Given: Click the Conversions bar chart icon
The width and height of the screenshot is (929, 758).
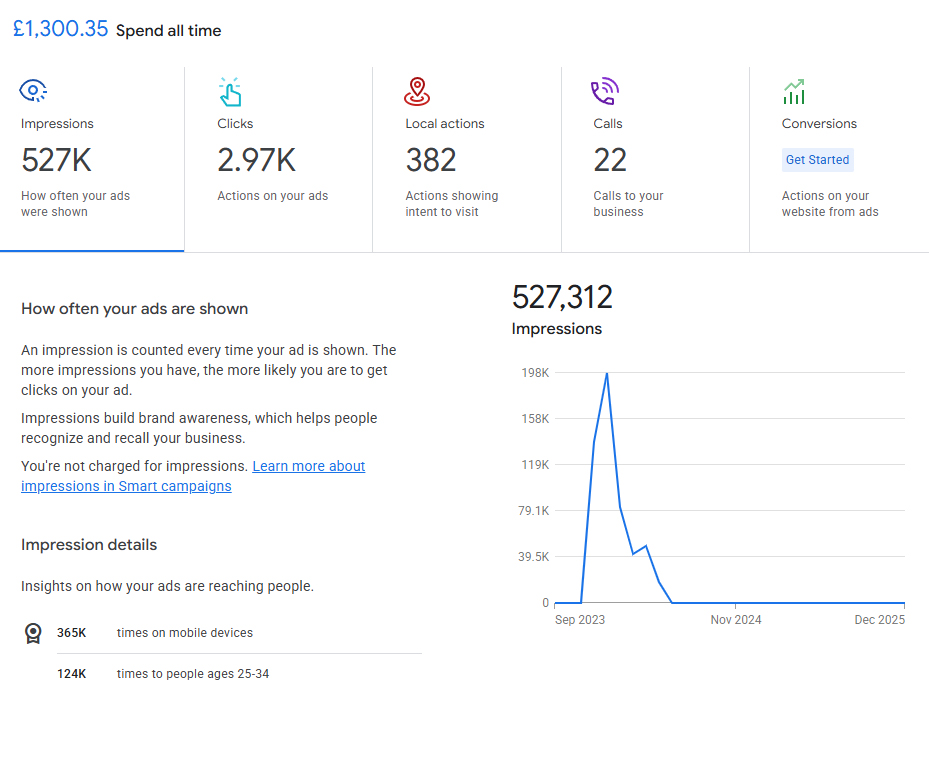Looking at the screenshot, I should click(x=794, y=92).
